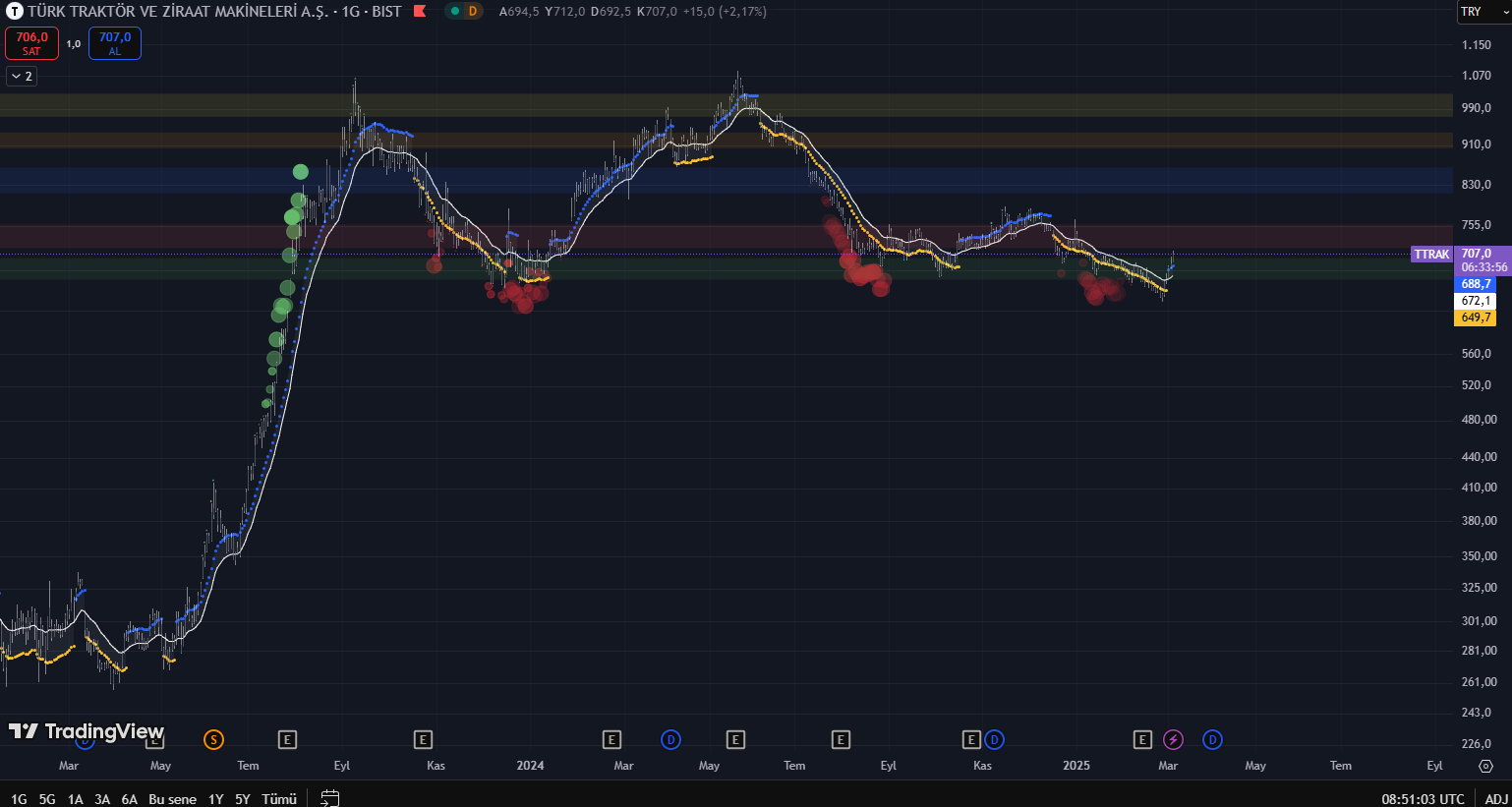
Task: Click the Y712,0 high value
Action: (x=564, y=12)
